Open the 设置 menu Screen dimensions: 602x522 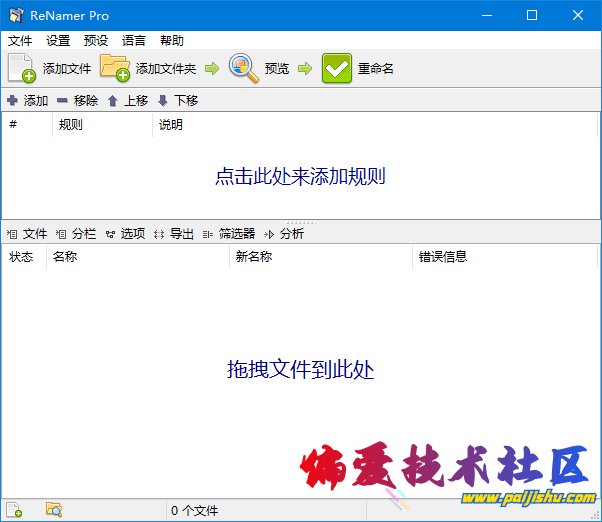58,40
